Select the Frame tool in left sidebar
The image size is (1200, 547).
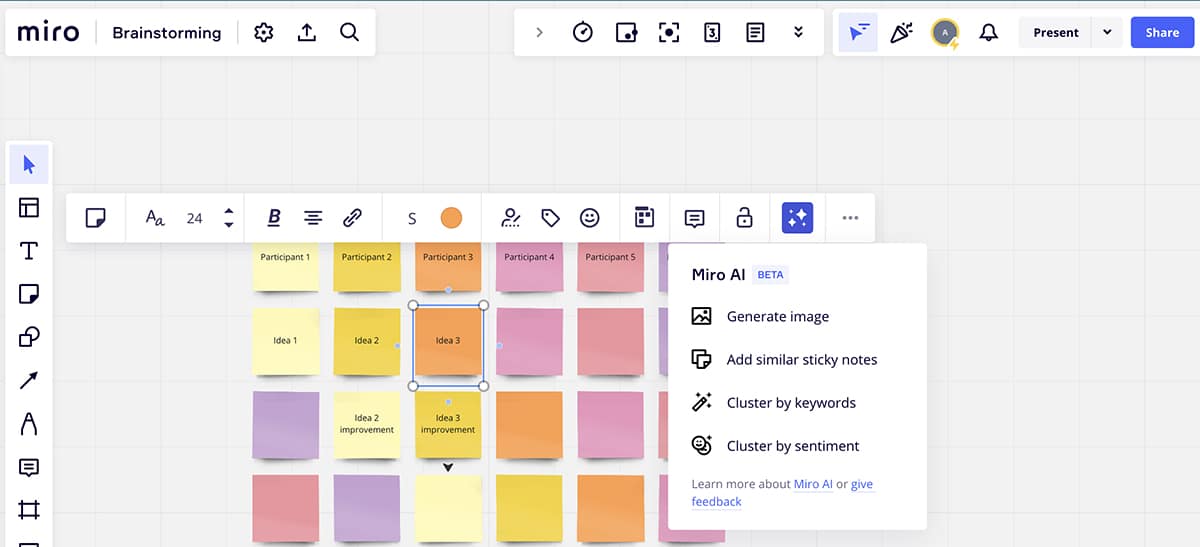pyautogui.click(x=29, y=510)
